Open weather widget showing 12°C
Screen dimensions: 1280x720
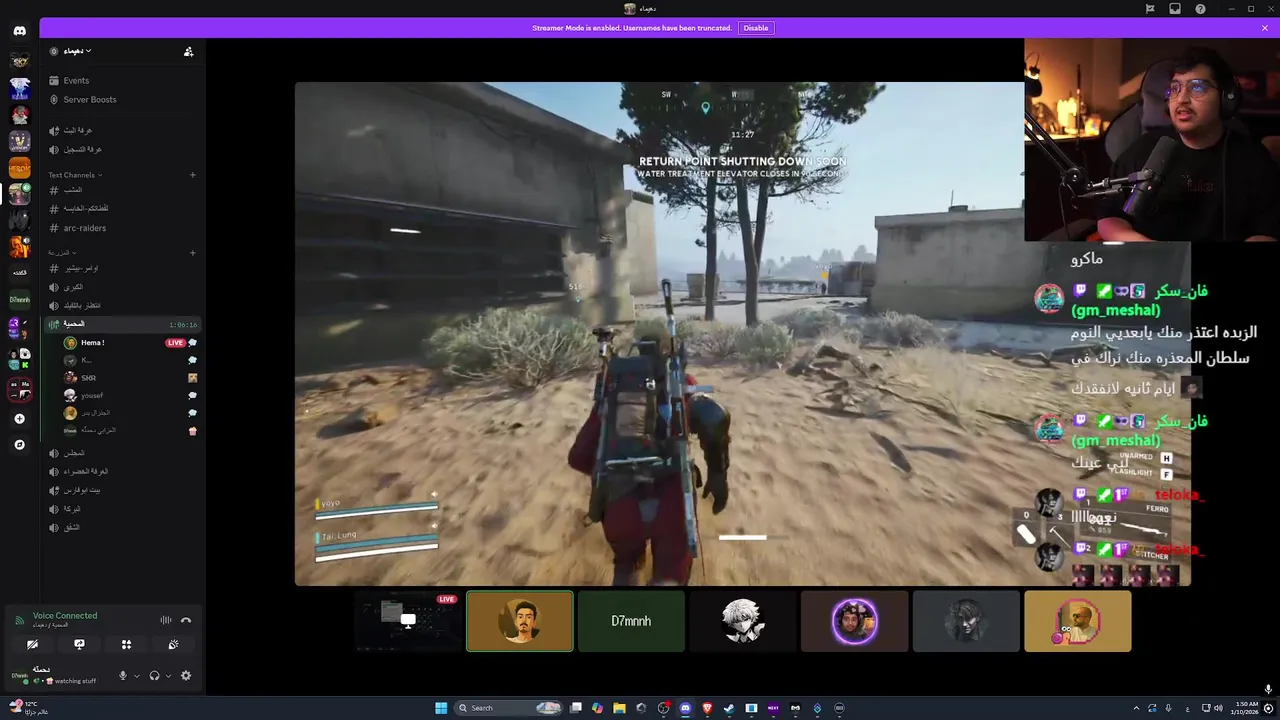point(27,708)
